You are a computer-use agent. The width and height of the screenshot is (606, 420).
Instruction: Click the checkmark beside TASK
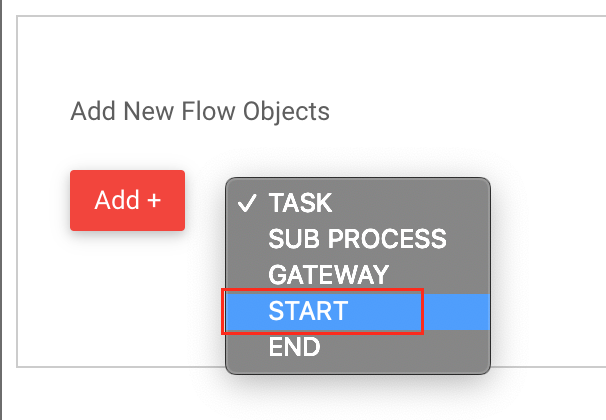click(x=246, y=203)
